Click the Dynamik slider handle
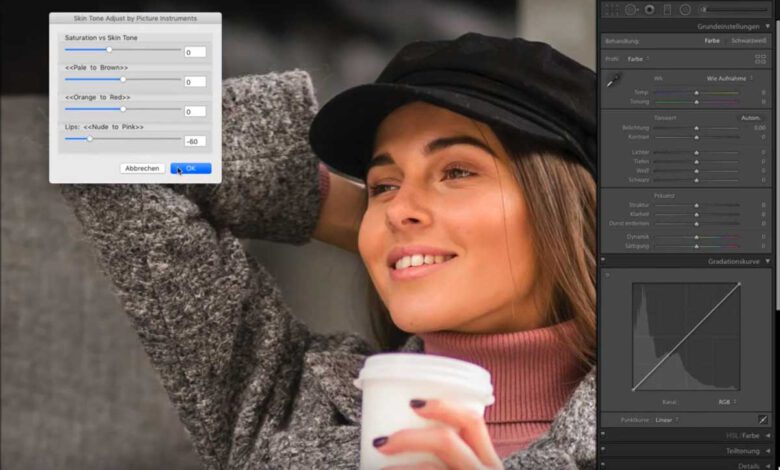This screenshot has height=470, width=780. (696, 237)
